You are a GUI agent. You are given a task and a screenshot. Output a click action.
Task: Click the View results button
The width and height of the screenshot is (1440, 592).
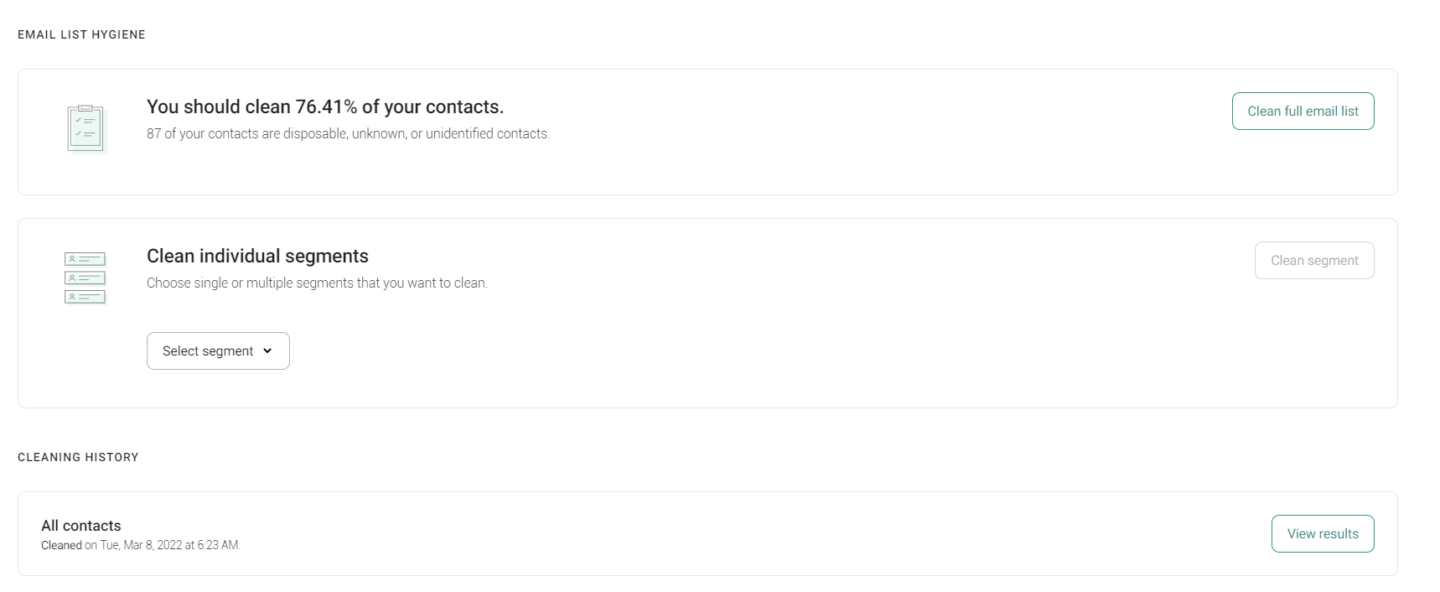pos(1322,533)
